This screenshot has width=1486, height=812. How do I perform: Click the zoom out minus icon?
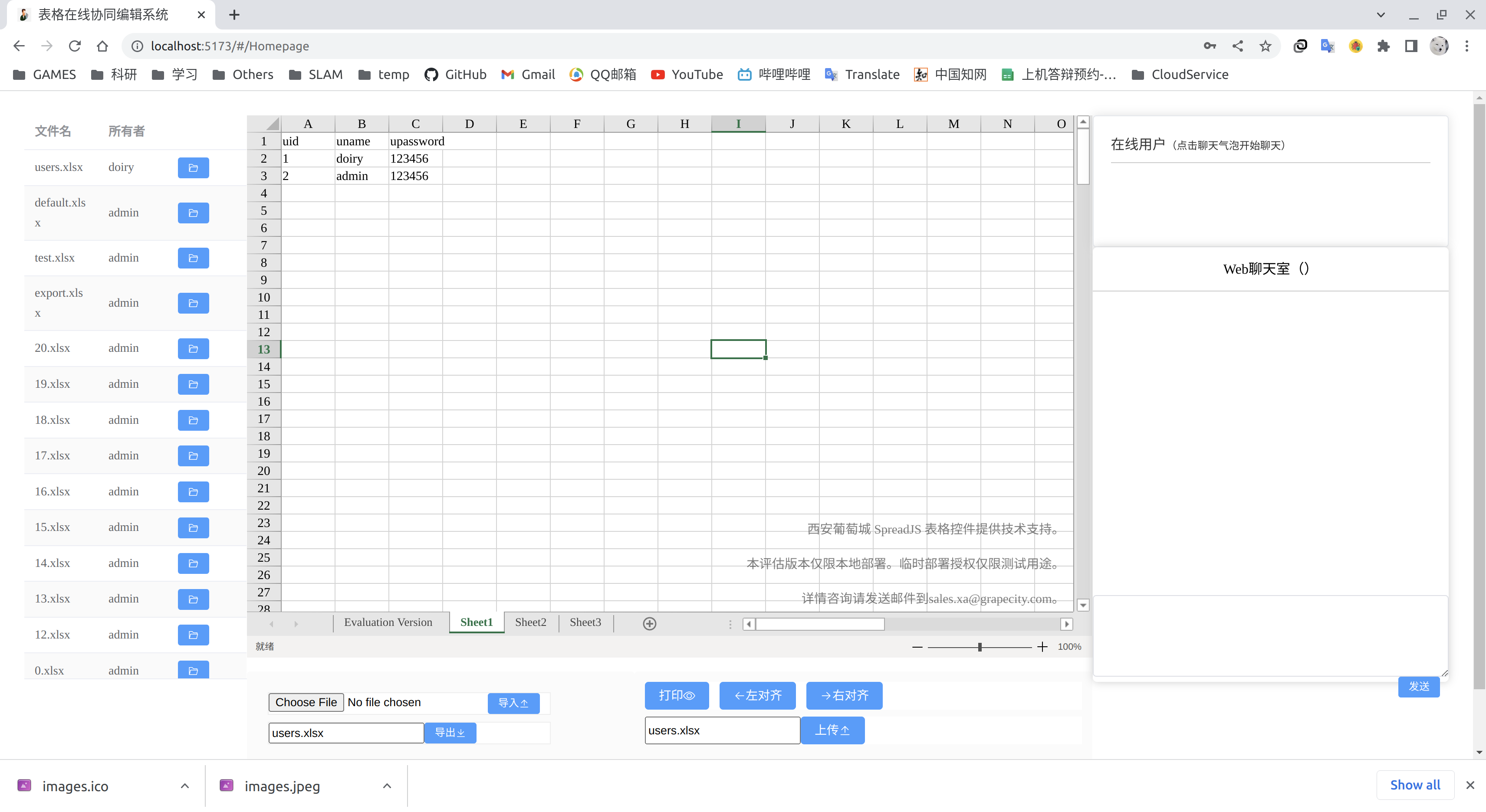(917, 647)
